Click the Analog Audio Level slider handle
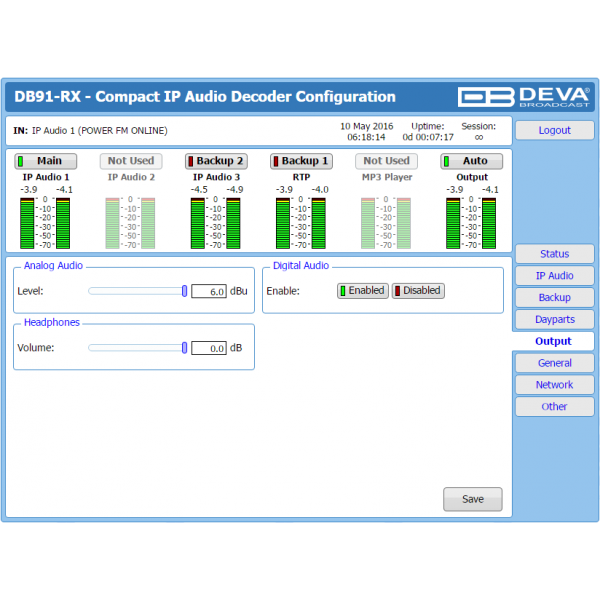This screenshot has width=600, height=600. (184, 291)
